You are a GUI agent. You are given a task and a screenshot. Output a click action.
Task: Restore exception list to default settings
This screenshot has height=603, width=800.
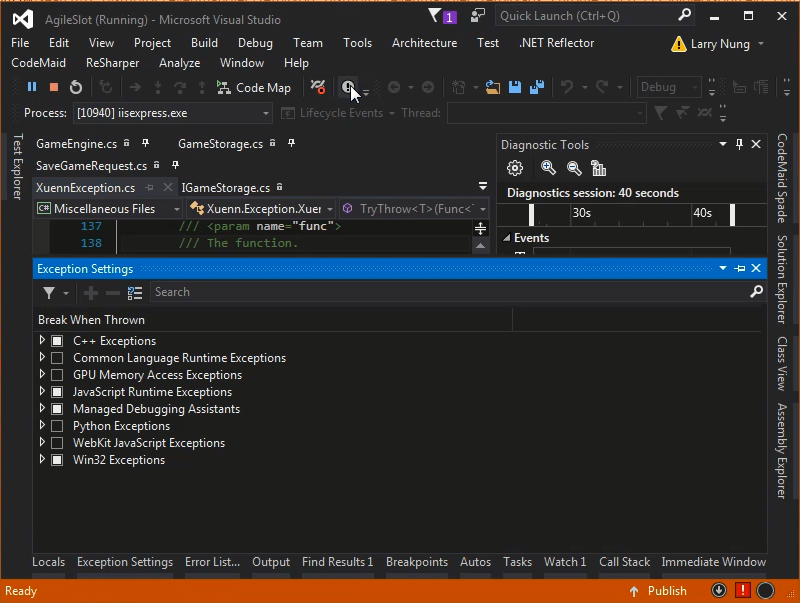point(135,293)
